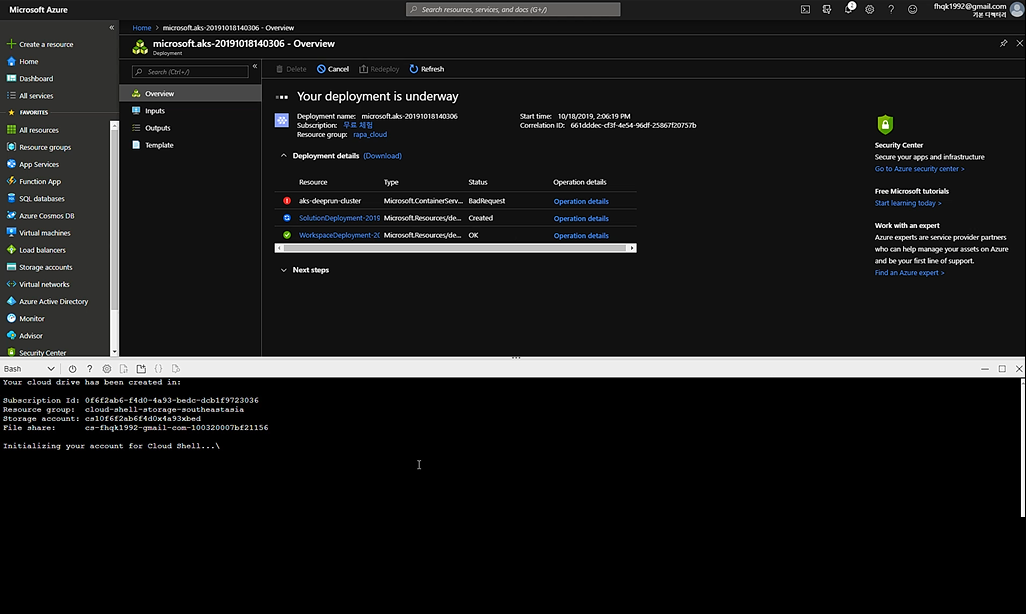The height and width of the screenshot is (614, 1026).
Task: Open Find an Azure expert link
Action: tap(910, 273)
